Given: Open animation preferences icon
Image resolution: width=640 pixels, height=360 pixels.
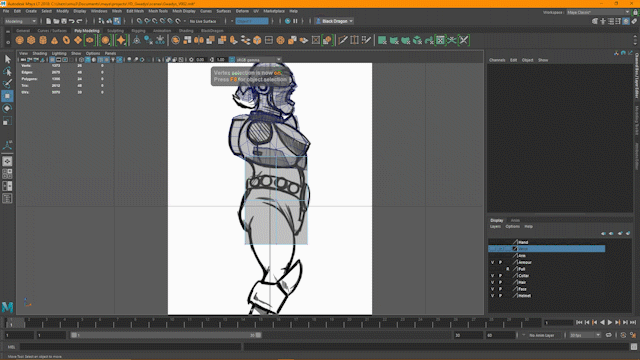Looking at the screenshot, I should (633, 335).
